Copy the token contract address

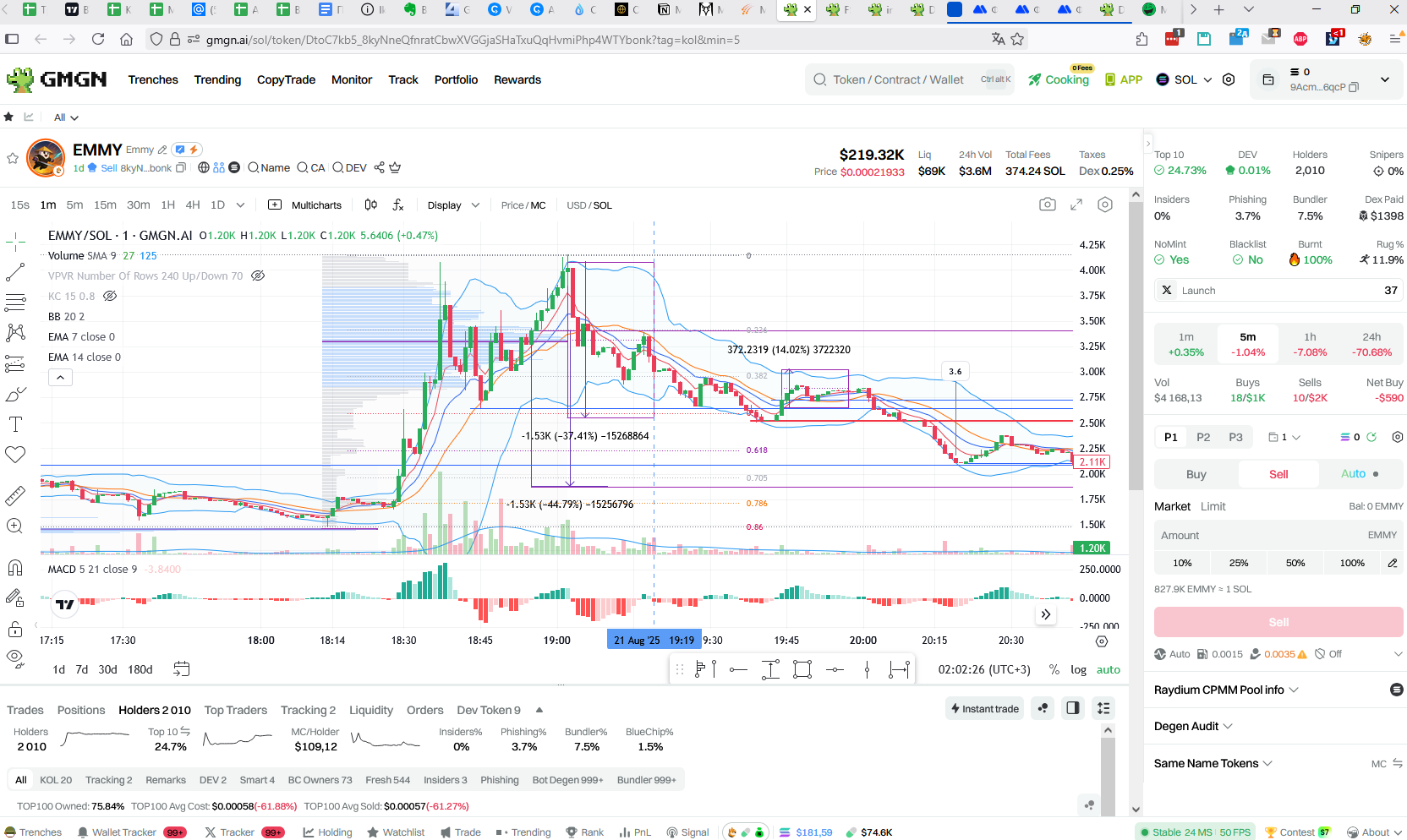click(x=181, y=168)
